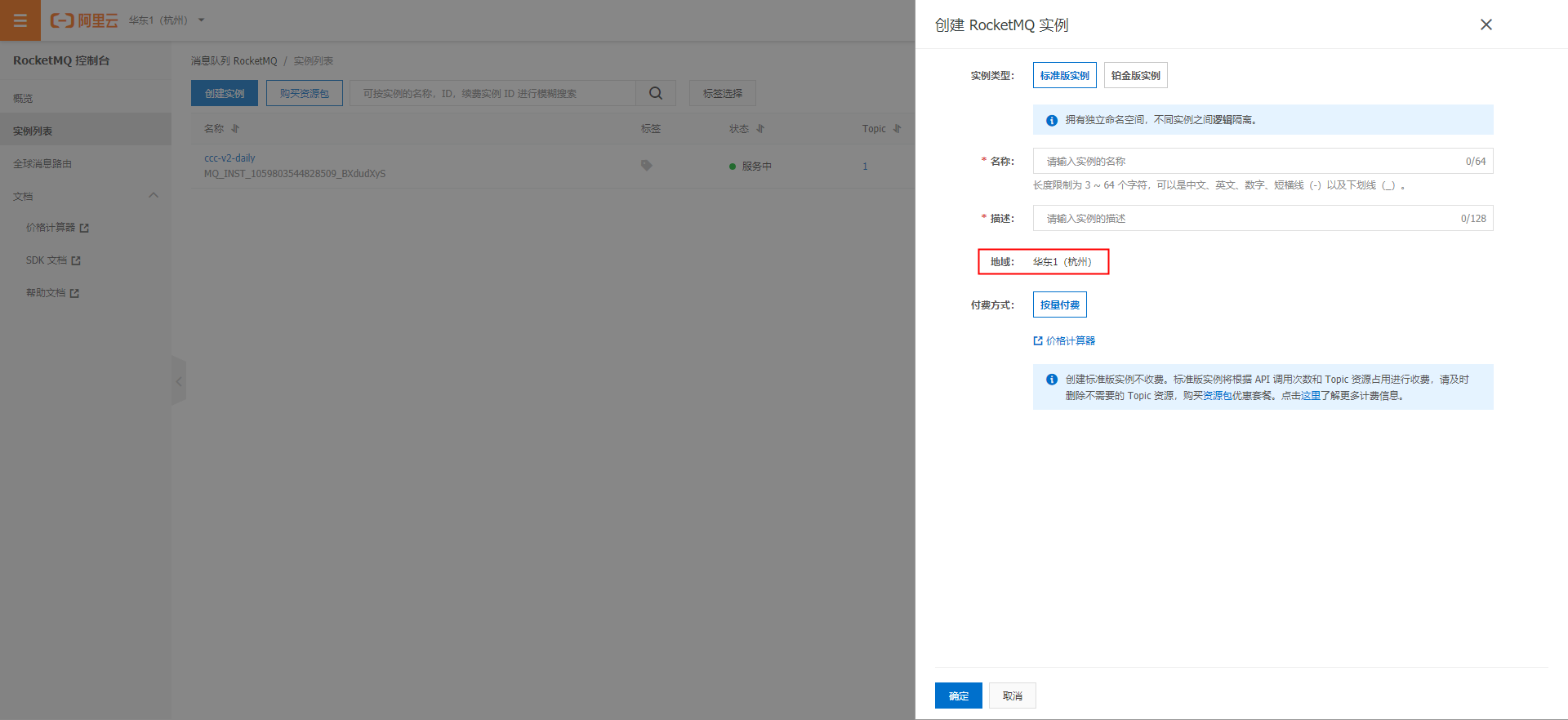Collapse the sidebar with arrow handle
Image resolution: width=1568 pixels, height=720 pixels.
(179, 380)
